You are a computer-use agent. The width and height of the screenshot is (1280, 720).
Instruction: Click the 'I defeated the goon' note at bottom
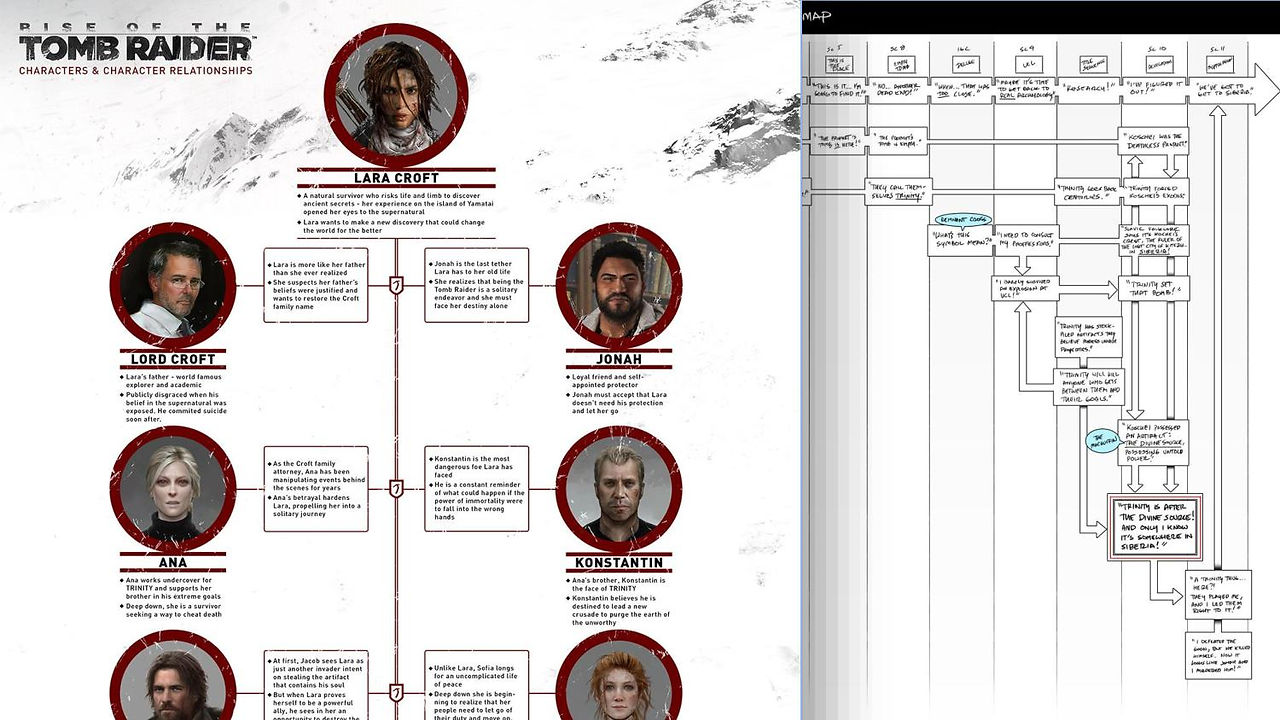pos(1218,655)
